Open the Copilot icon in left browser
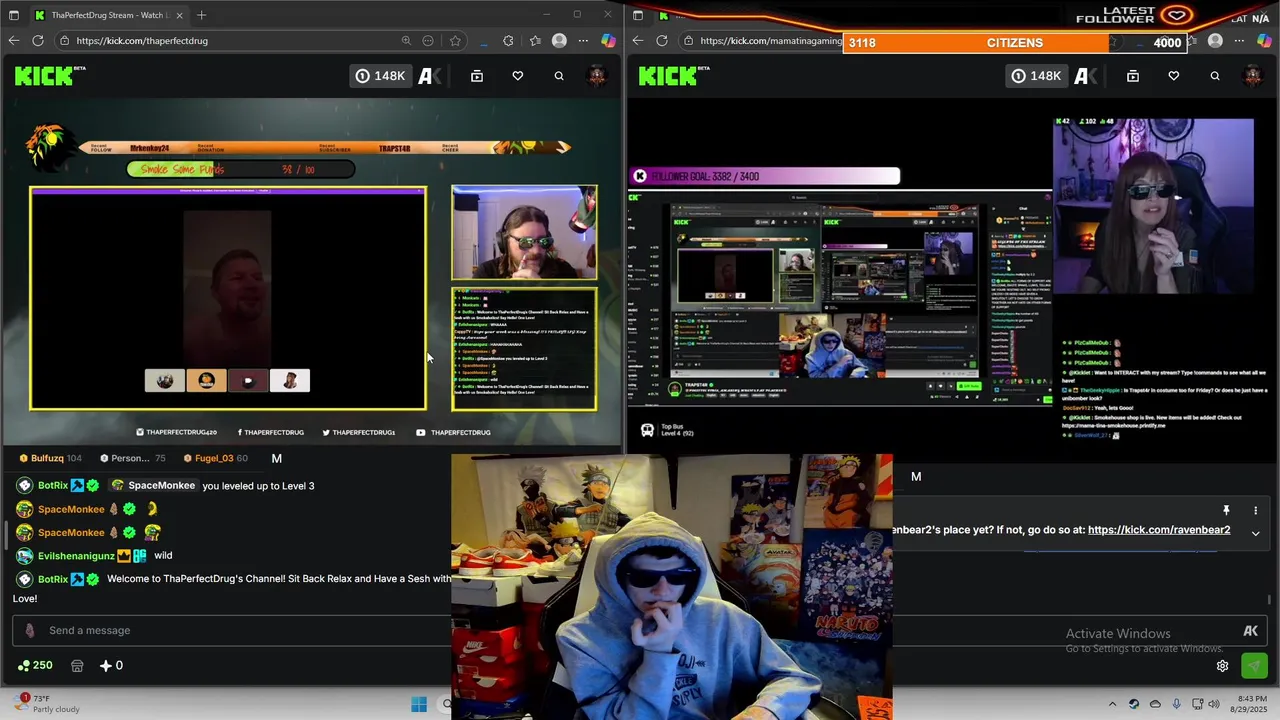 tap(608, 41)
